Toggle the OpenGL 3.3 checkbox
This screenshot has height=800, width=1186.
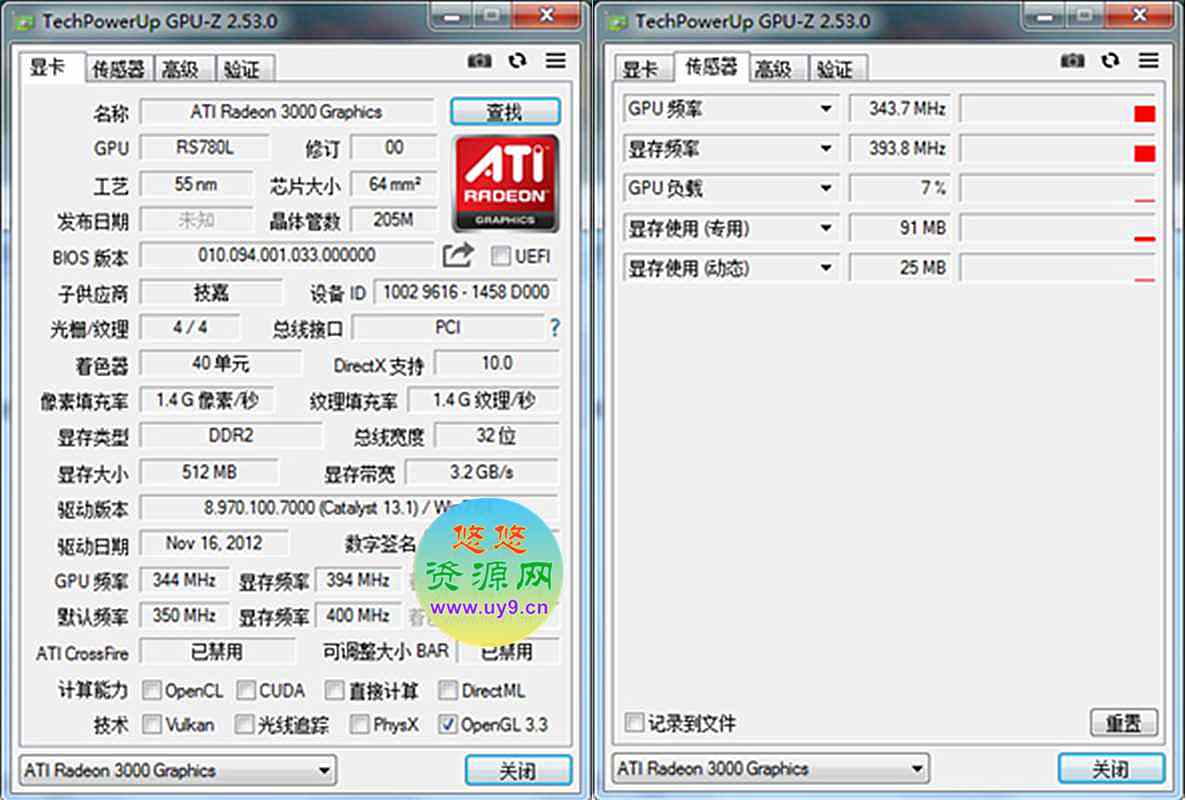(448, 724)
